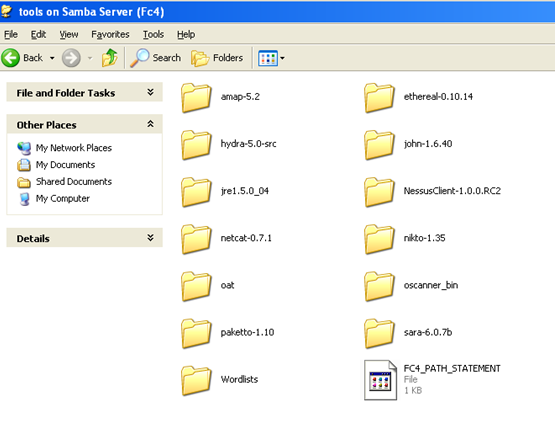The height and width of the screenshot is (433, 555).
Task: Go to My Documents link
Action: [x=65, y=165]
